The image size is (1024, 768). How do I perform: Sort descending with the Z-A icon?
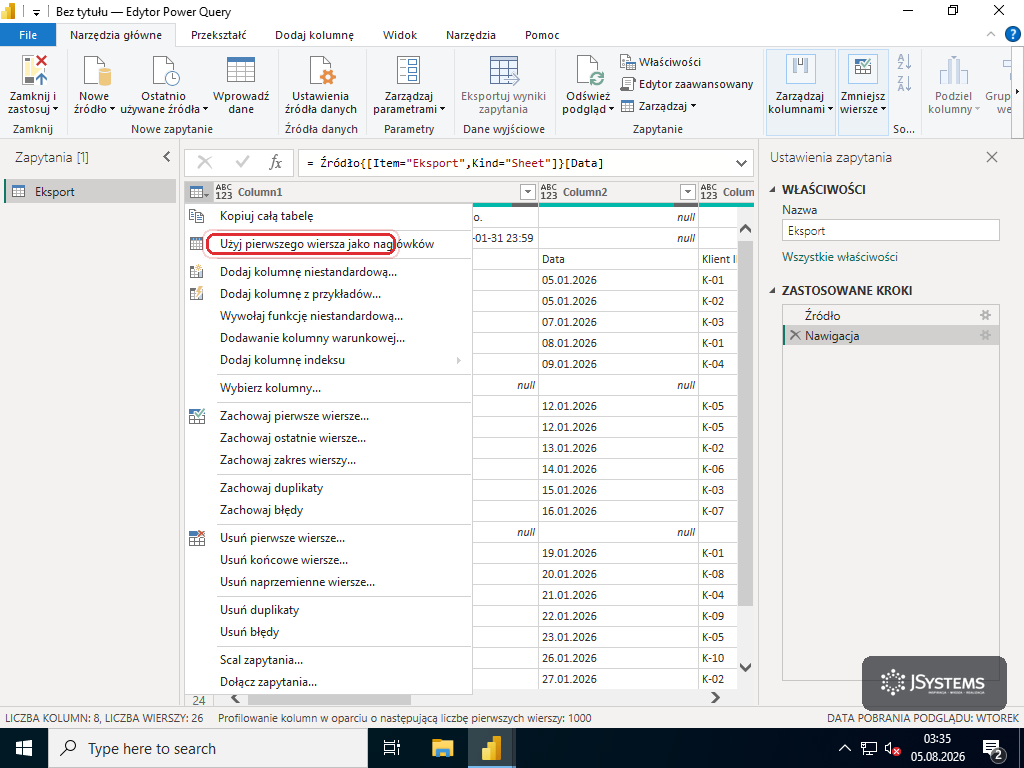pos(904,83)
